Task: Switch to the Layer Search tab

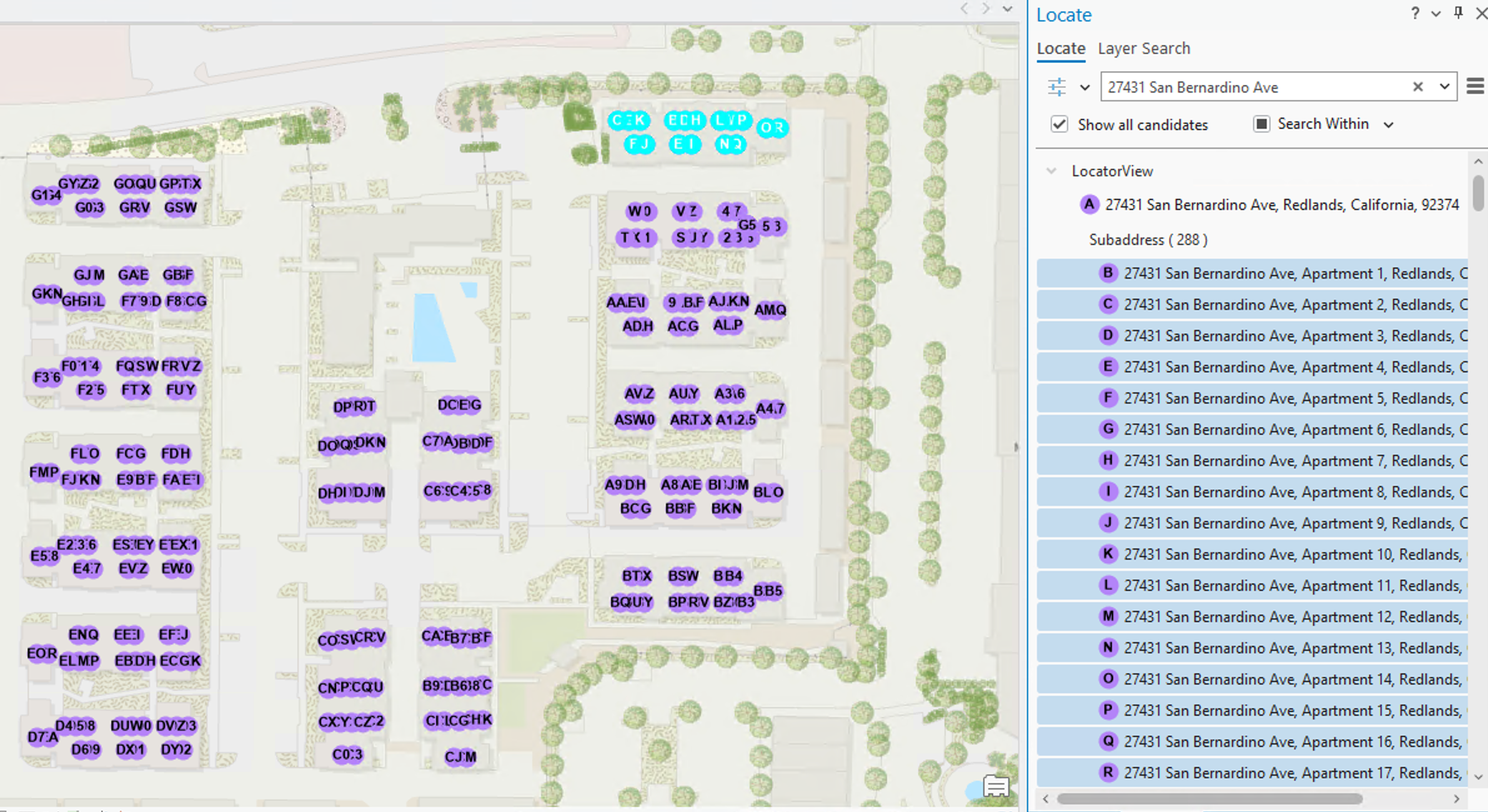Action: pos(1144,48)
